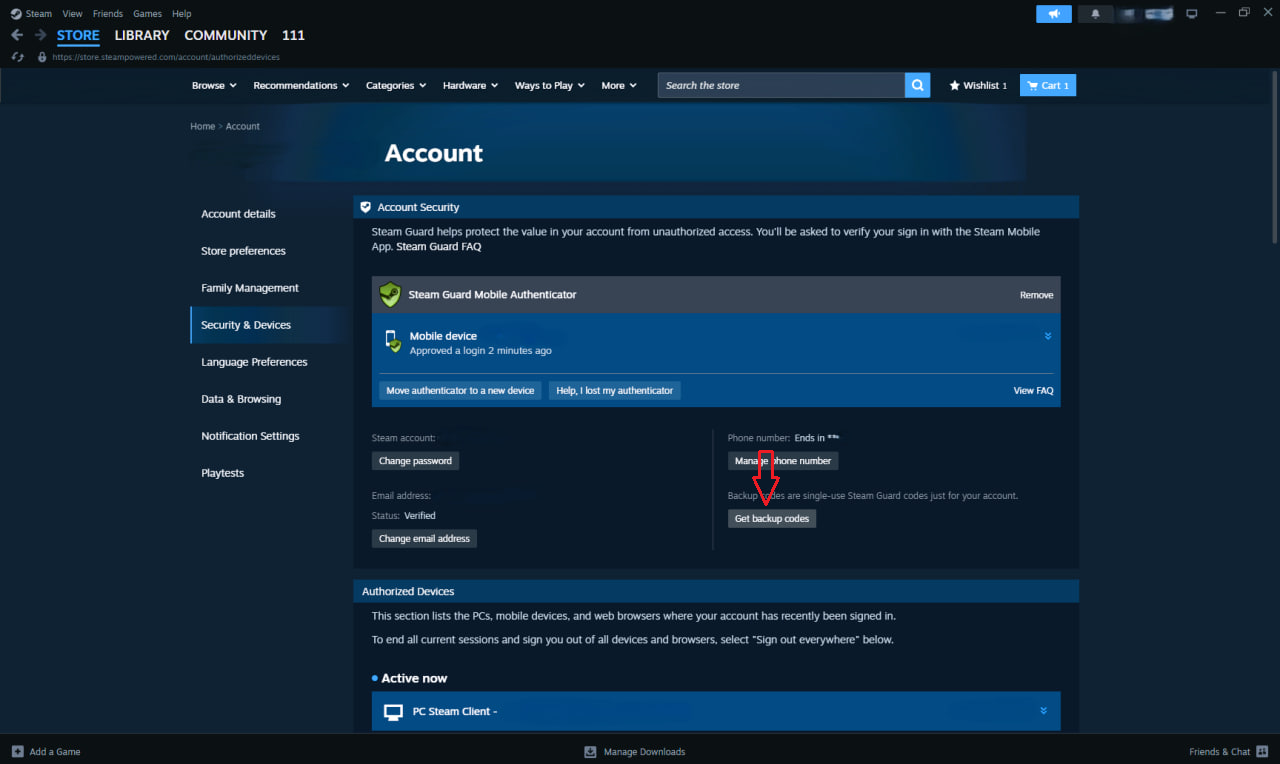1280x764 pixels.
Task: Open the Steam menu
Action: [x=39, y=14]
